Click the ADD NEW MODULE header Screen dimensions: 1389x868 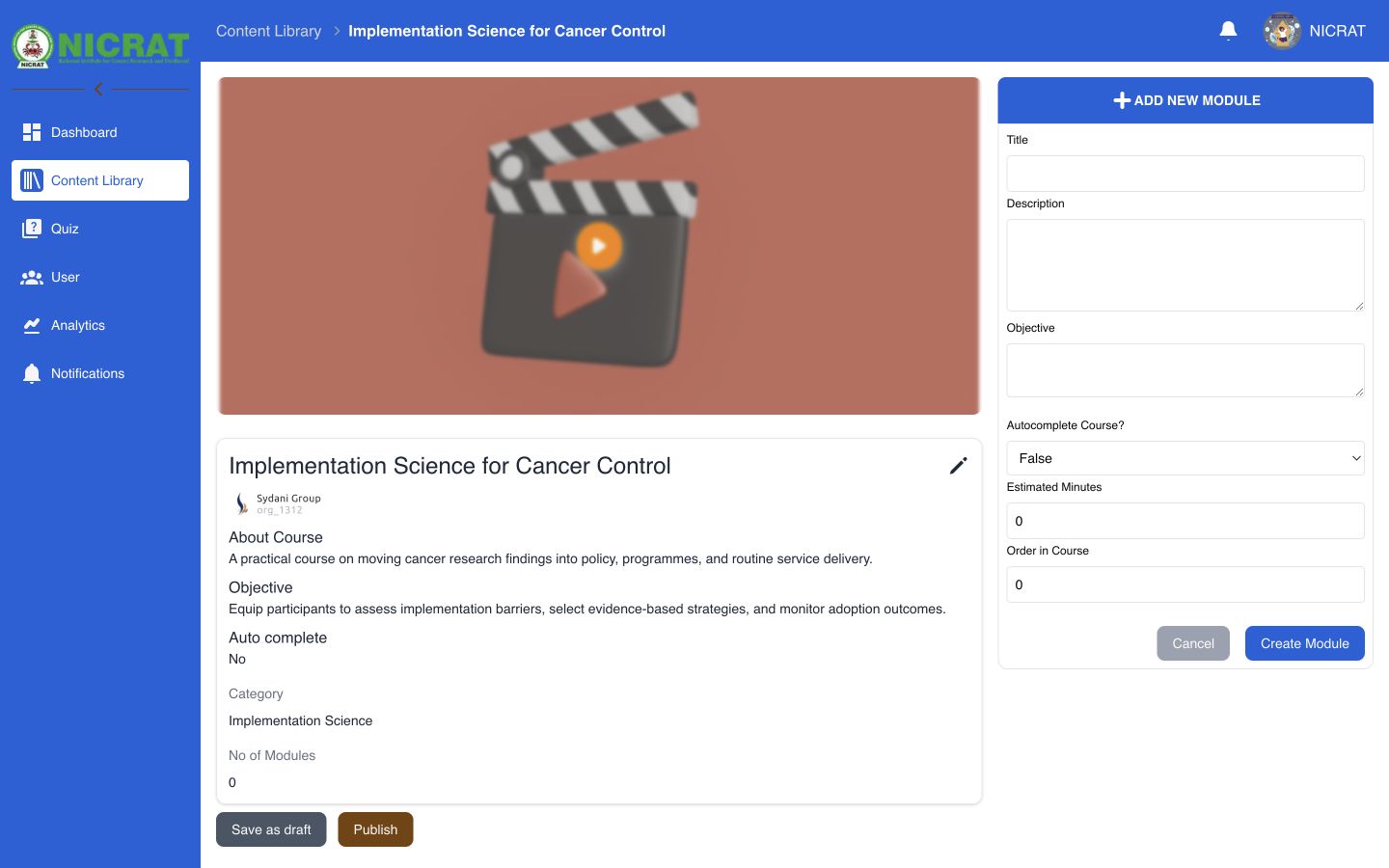(1185, 100)
